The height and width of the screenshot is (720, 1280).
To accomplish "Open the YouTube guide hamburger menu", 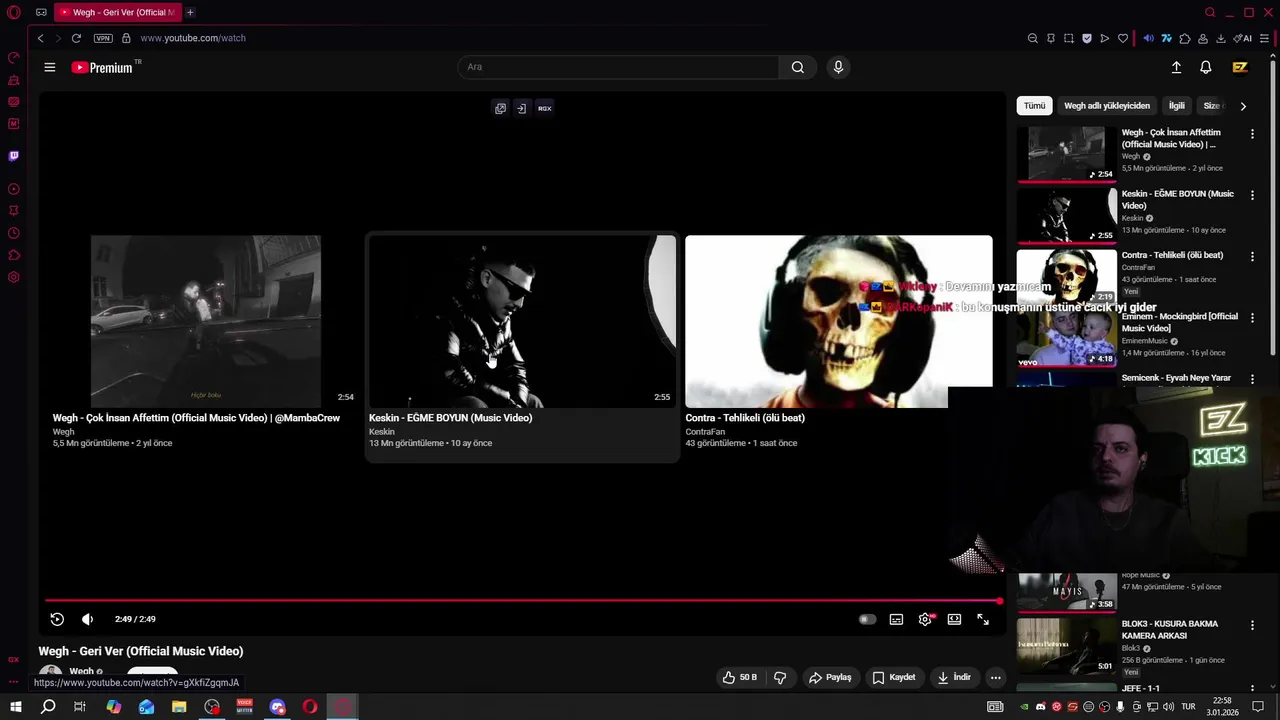I will [x=49, y=67].
